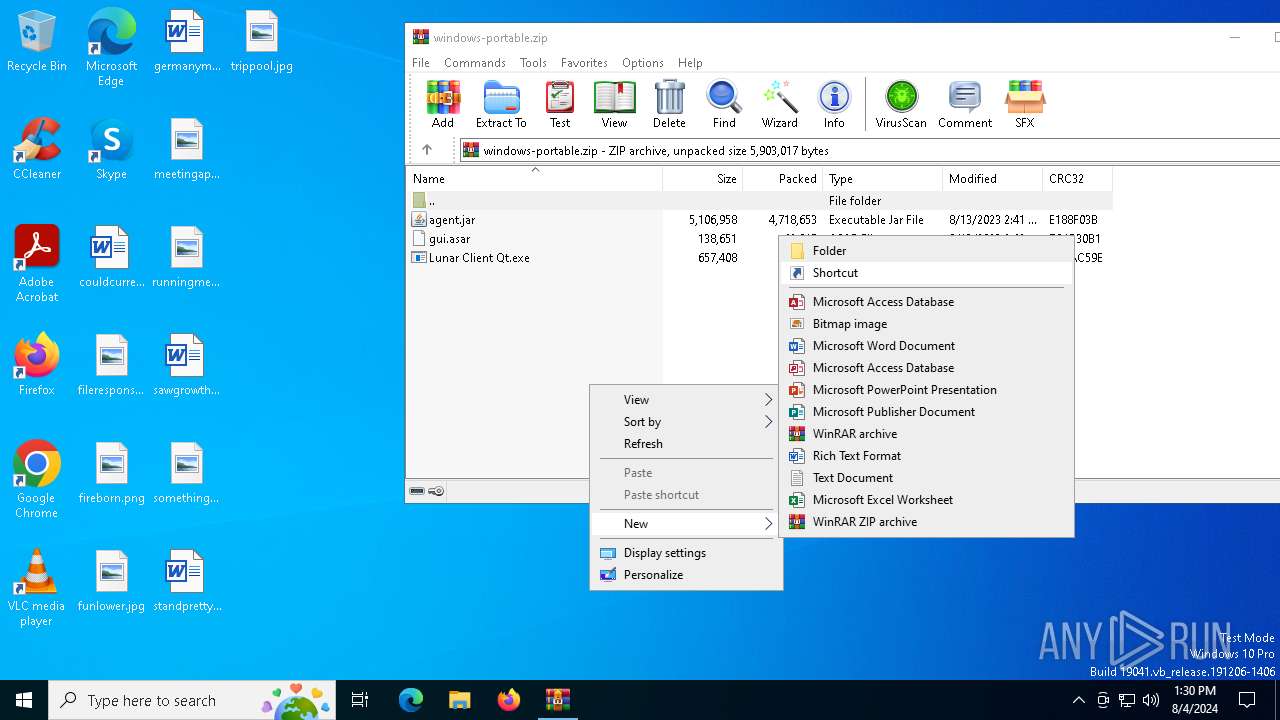Viewport: 1280px width, 720px height.
Task: Click the Test archive icon
Action: point(560,105)
